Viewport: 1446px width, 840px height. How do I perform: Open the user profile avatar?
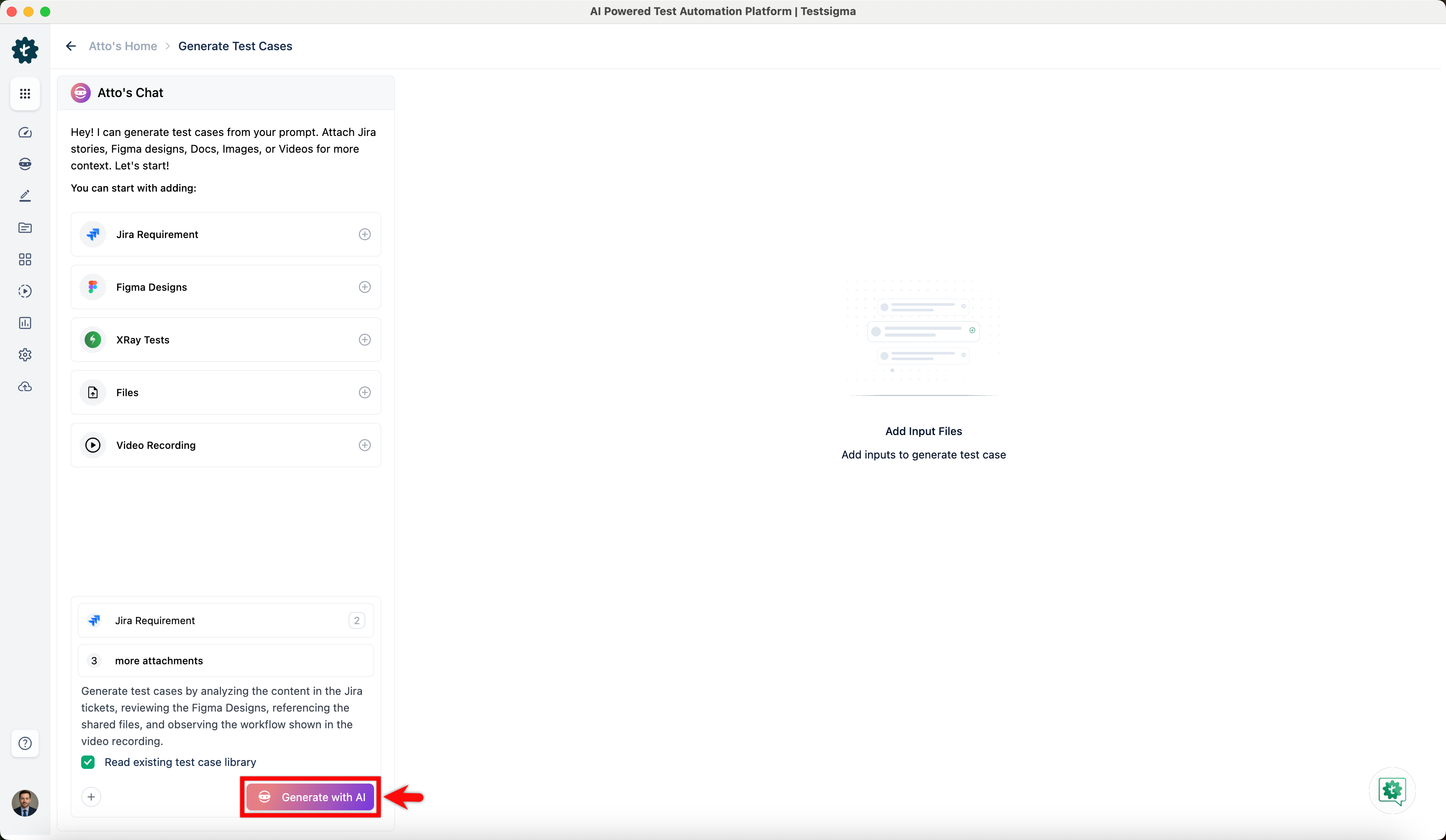[x=25, y=803]
